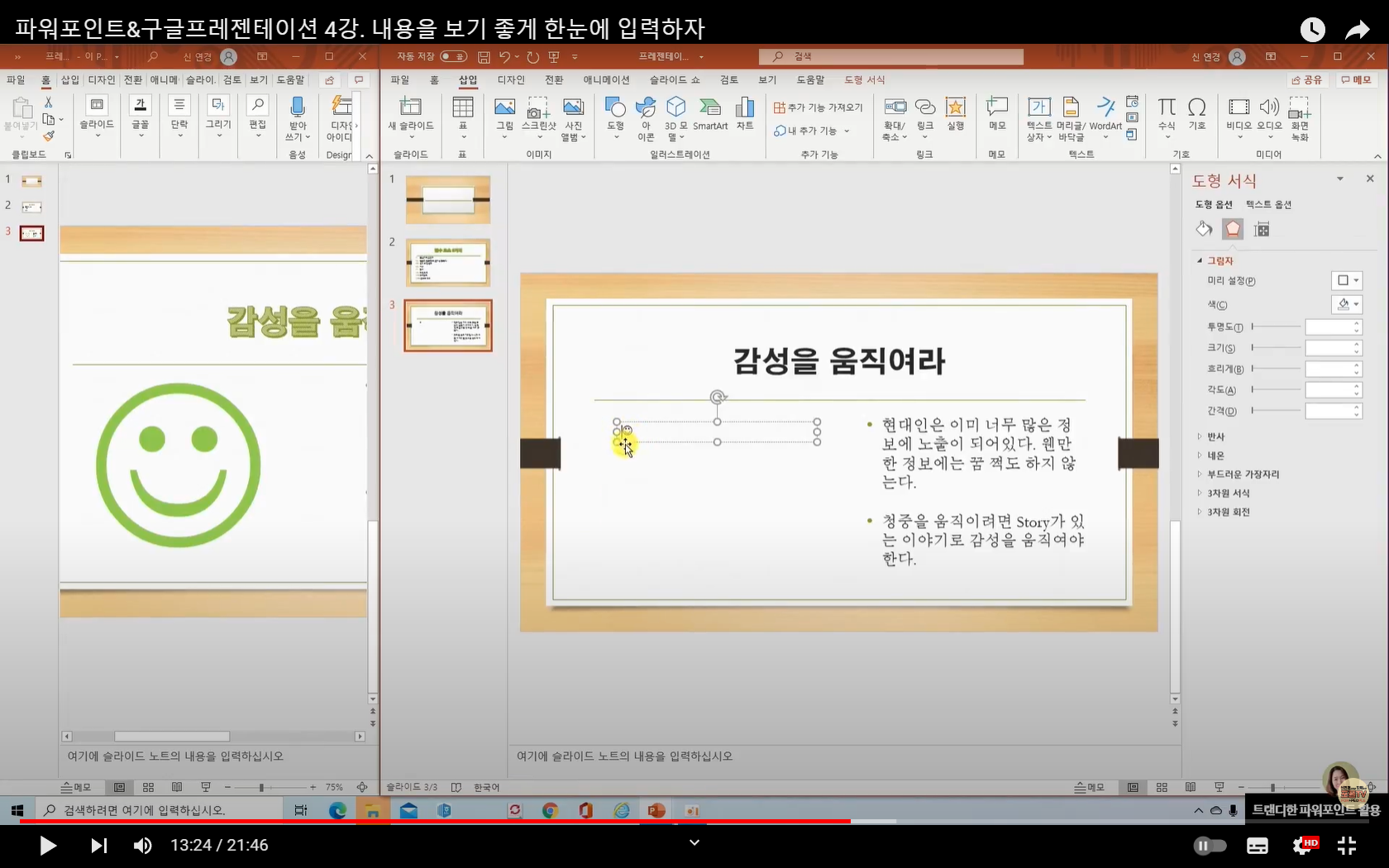Image resolution: width=1389 pixels, height=868 pixels.
Task: Open the Design (디자인) tab in right window
Action: pos(511,79)
